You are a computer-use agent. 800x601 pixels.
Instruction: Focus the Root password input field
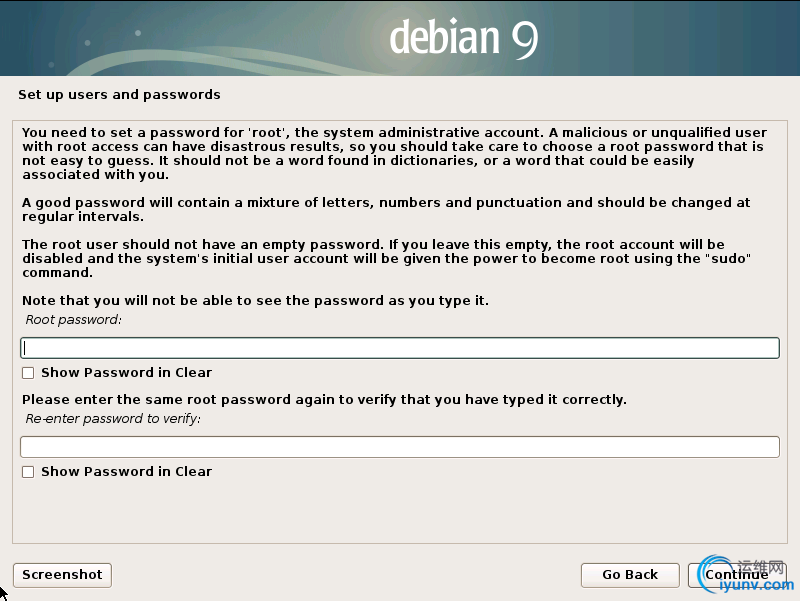point(400,348)
